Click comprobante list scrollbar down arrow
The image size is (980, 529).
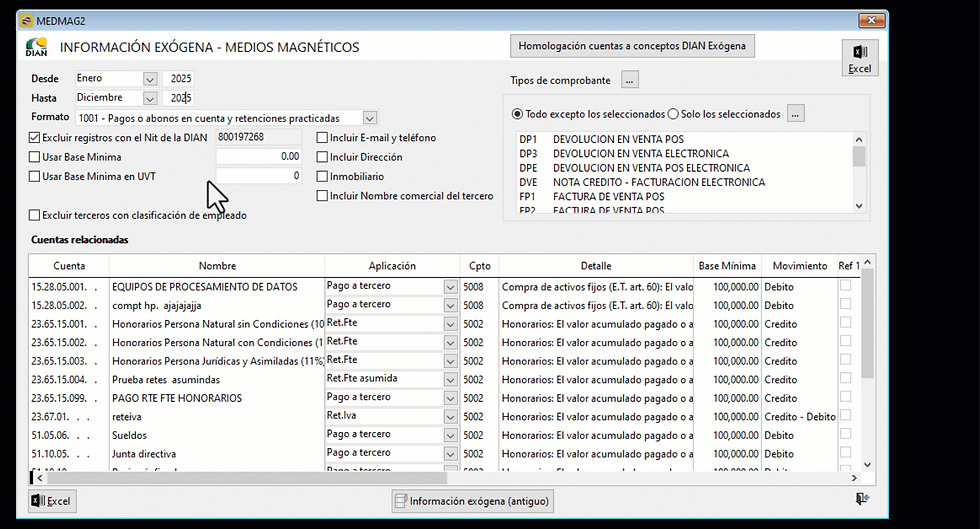(859, 206)
